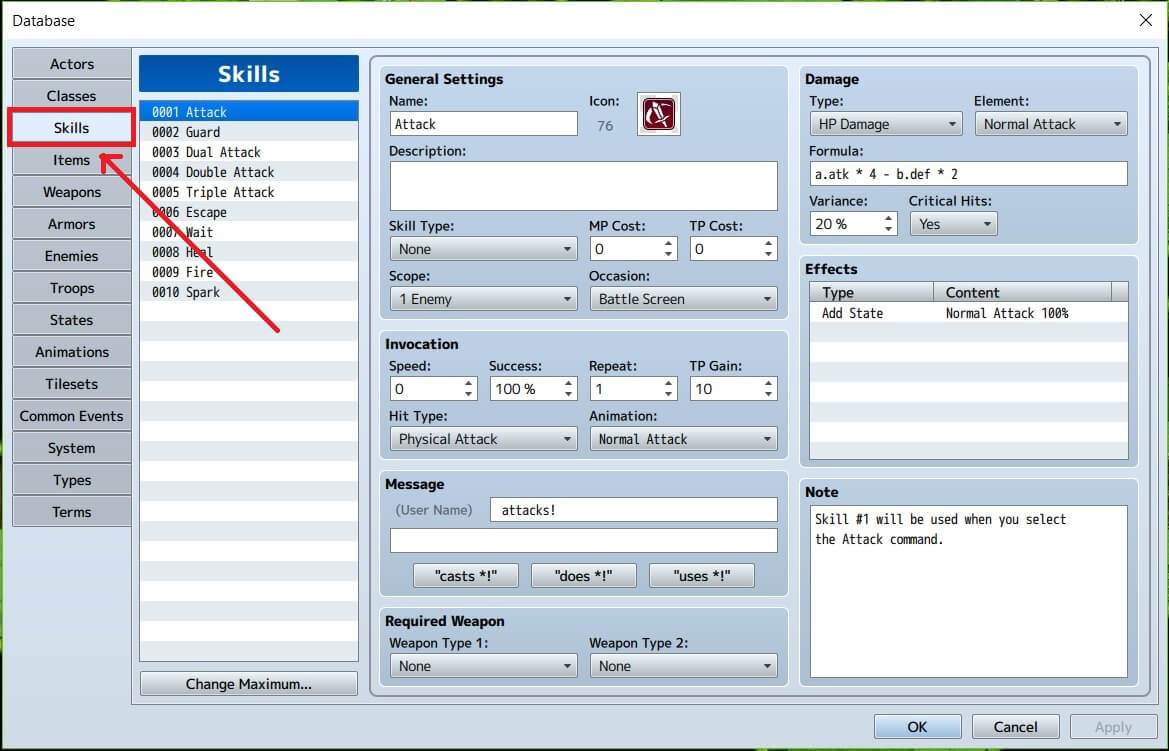Open the Skill Type dropdown
The width and height of the screenshot is (1169, 751).
483,249
